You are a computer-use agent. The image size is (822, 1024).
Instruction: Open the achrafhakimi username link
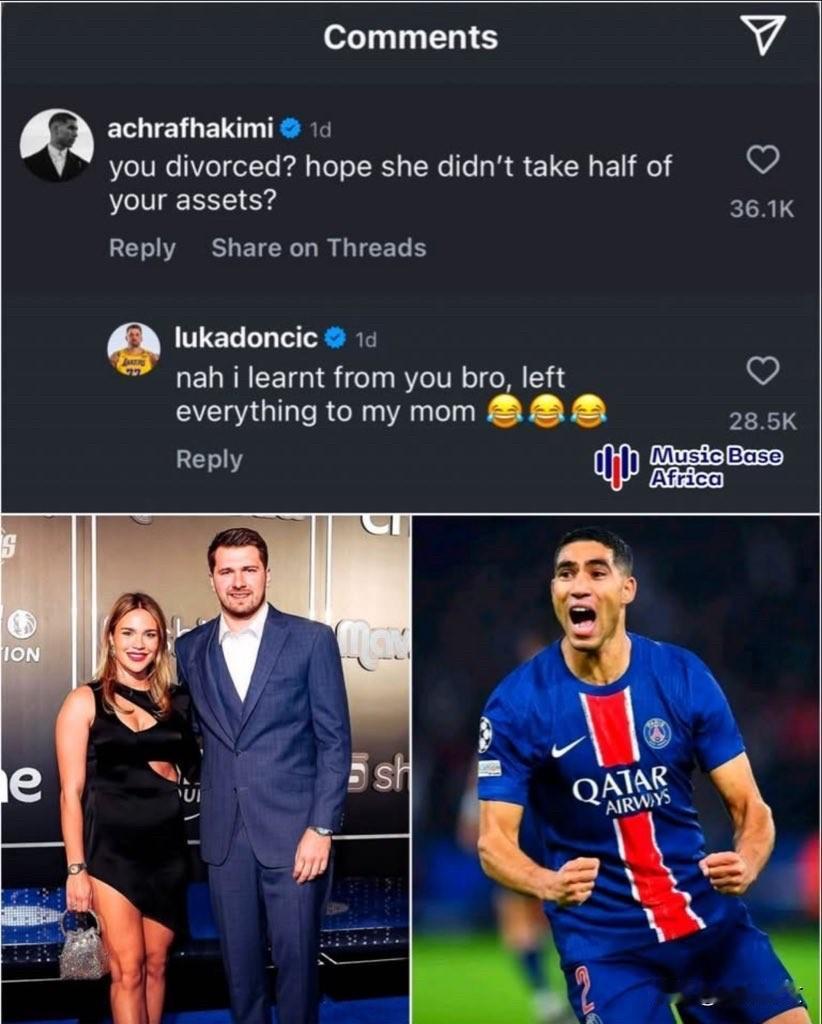(x=190, y=129)
